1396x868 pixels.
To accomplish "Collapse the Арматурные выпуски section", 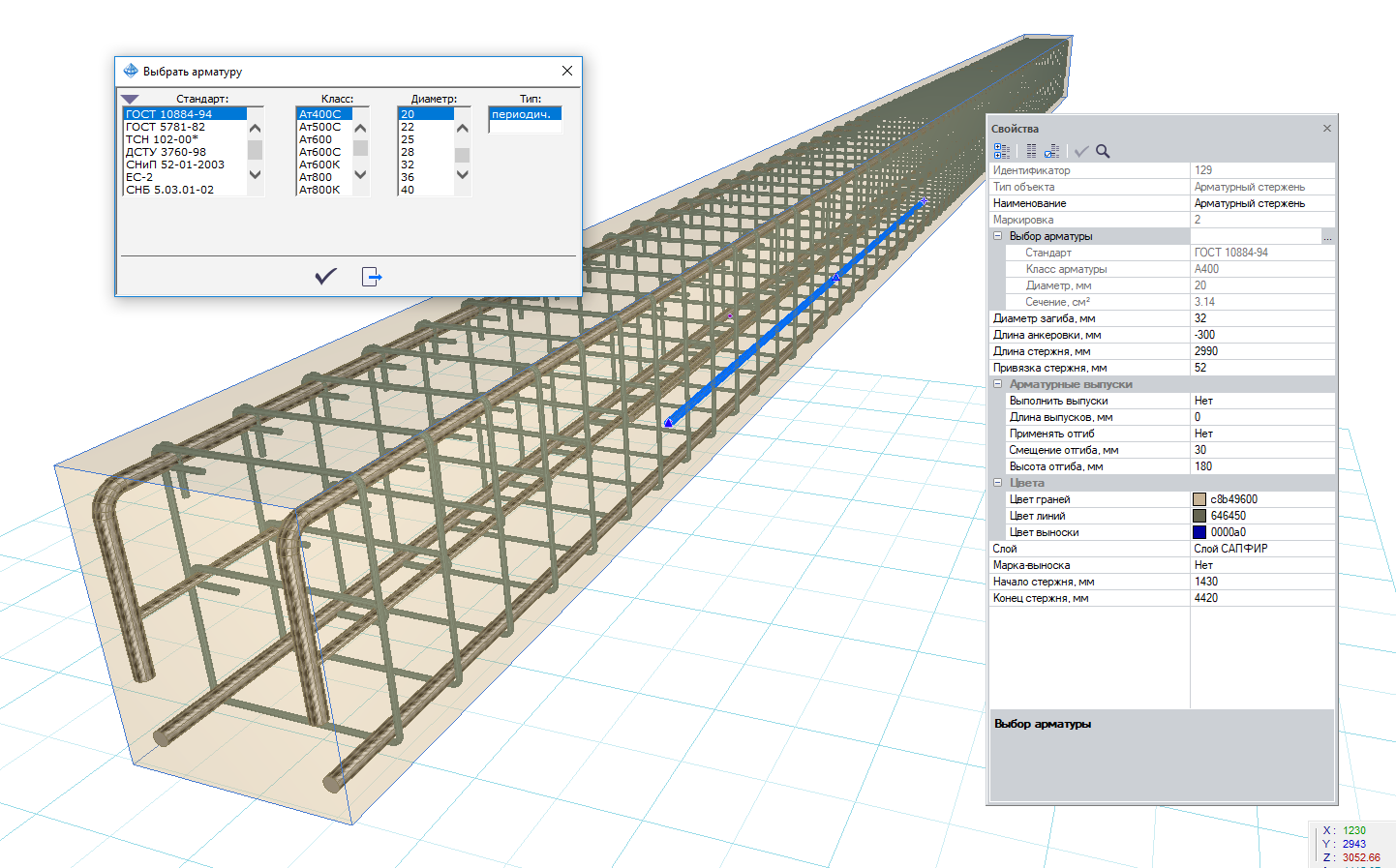I will pos(997,384).
